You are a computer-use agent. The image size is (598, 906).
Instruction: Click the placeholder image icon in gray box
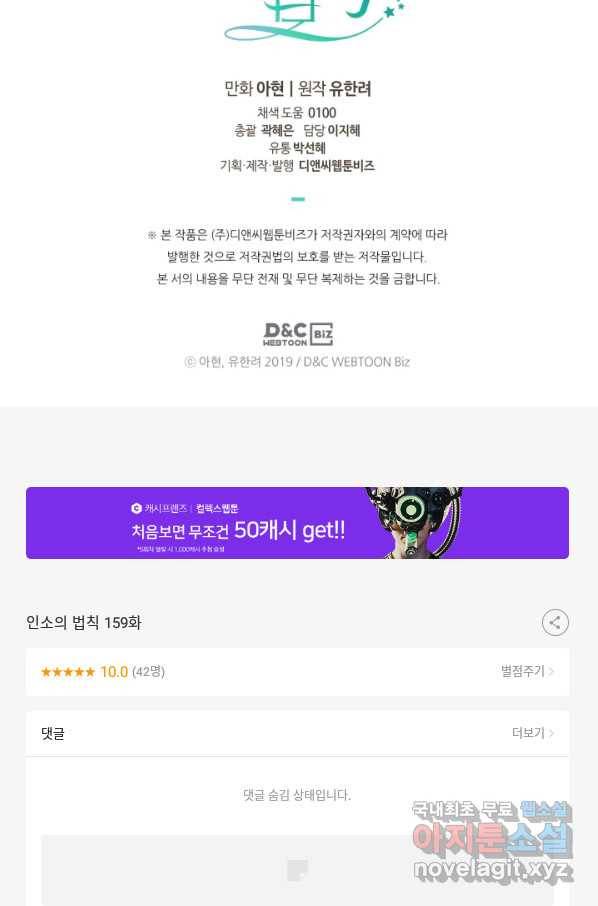pos(298,870)
